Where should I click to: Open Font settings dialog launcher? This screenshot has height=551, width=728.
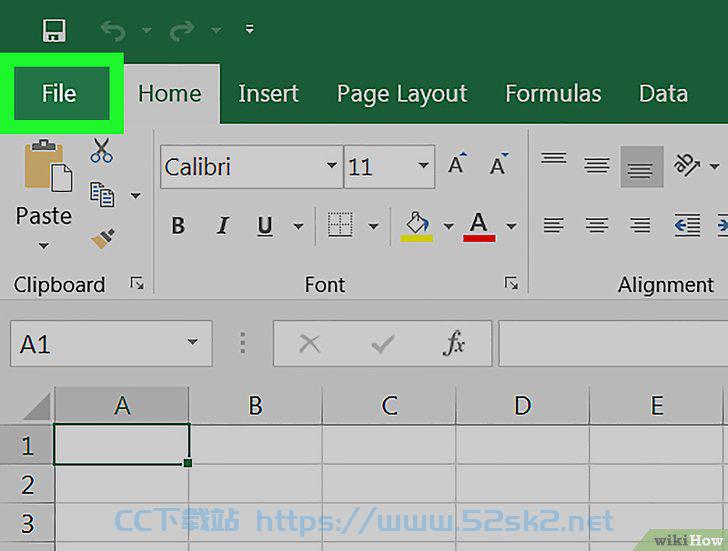click(511, 283)
